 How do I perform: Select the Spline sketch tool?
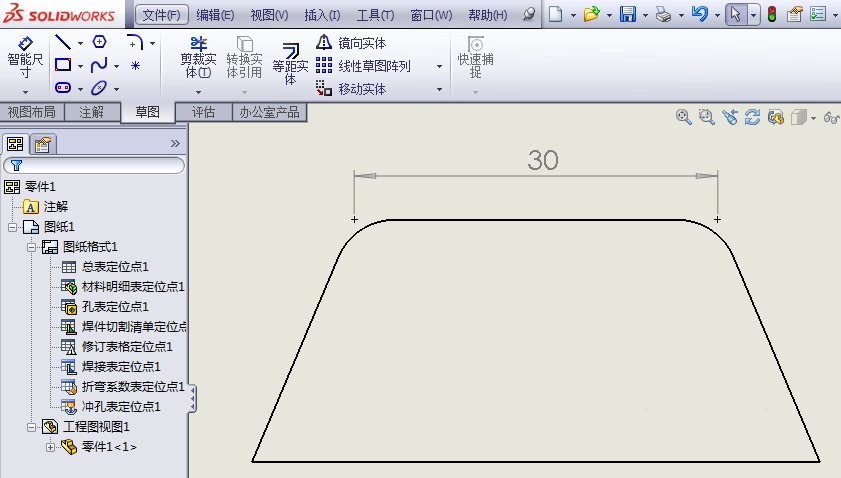[99, 65]
